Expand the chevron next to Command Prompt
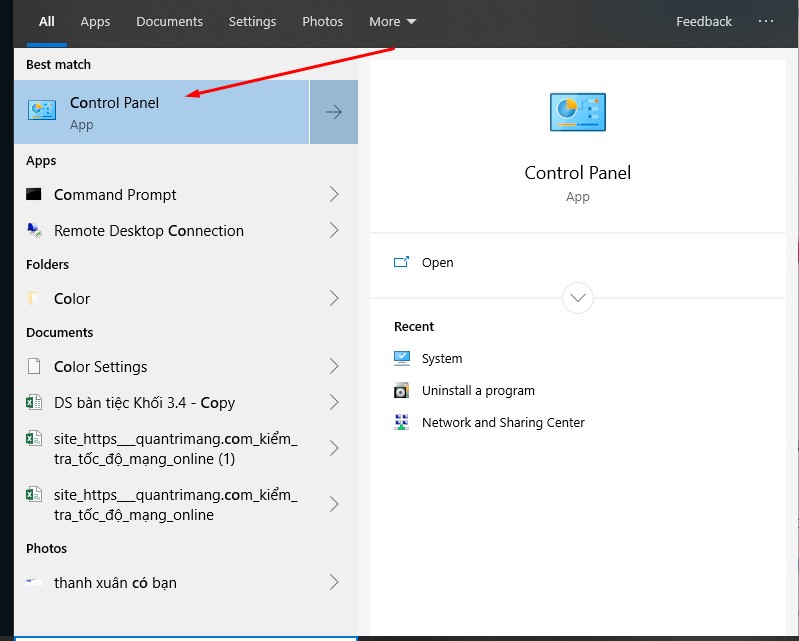The height and width of the screenshot is (641, 799). [334, 195]
